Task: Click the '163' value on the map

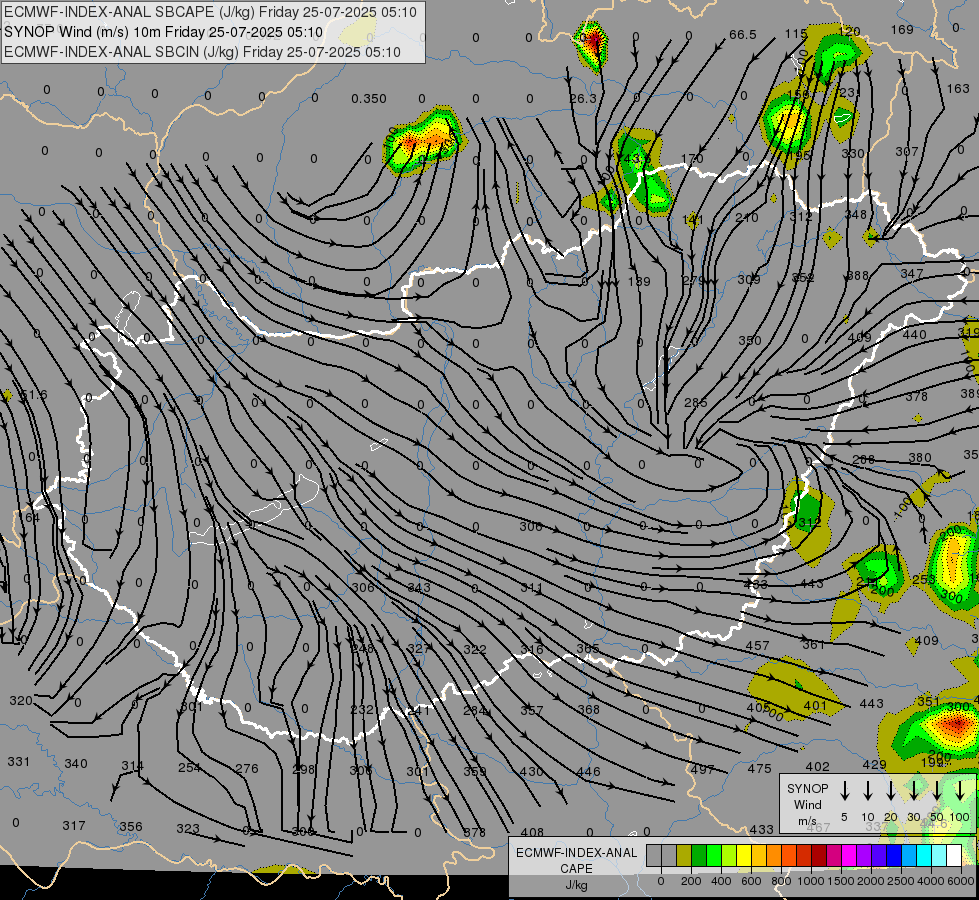Action: coord(958,89)
